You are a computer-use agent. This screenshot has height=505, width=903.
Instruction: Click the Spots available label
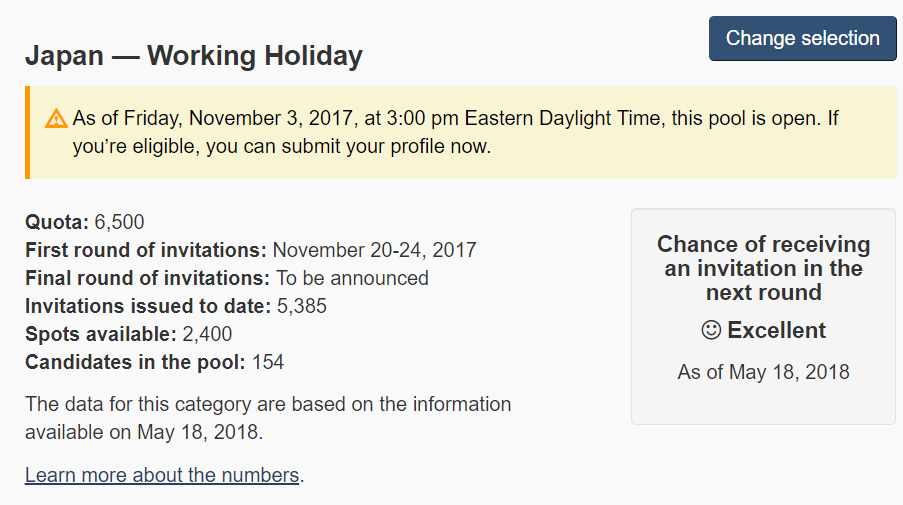pyautogui.click(x=101, y=334)
